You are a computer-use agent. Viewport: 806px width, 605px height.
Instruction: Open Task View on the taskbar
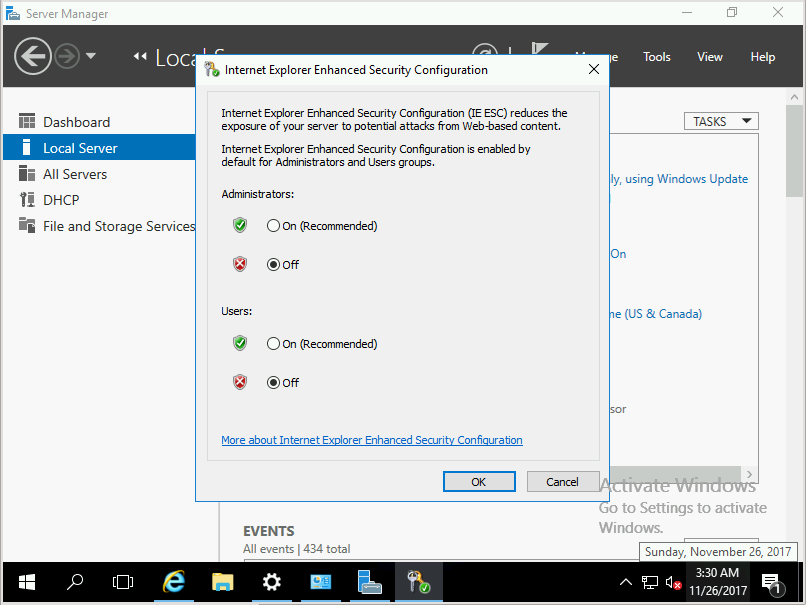tap(123, 582)
